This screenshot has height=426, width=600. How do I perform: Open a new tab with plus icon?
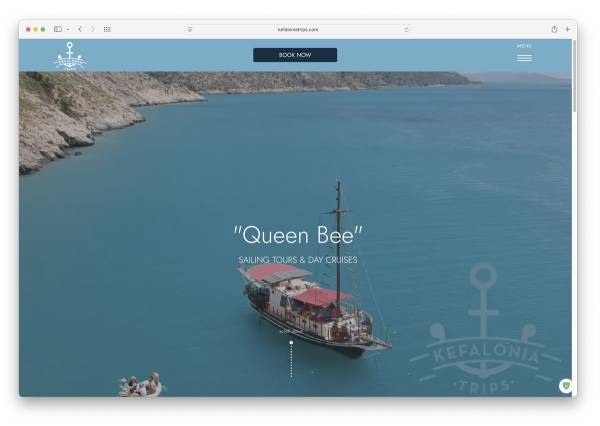(568, 29)
